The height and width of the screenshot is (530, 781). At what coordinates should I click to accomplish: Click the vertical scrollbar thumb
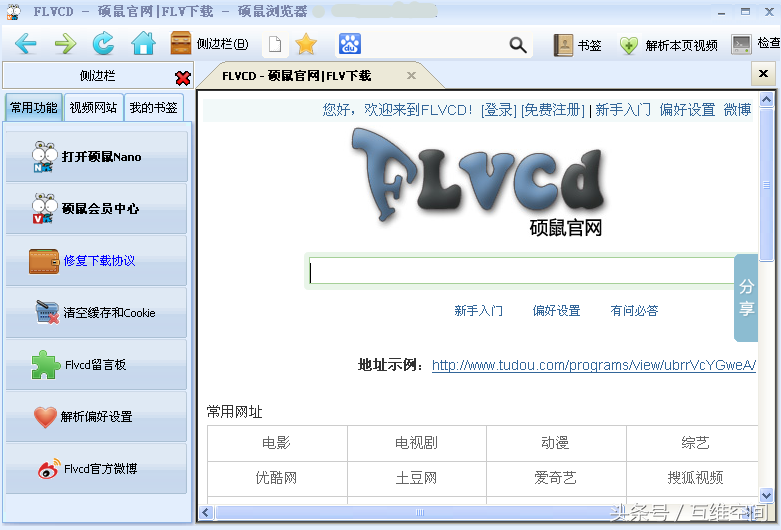click(766, 184)
